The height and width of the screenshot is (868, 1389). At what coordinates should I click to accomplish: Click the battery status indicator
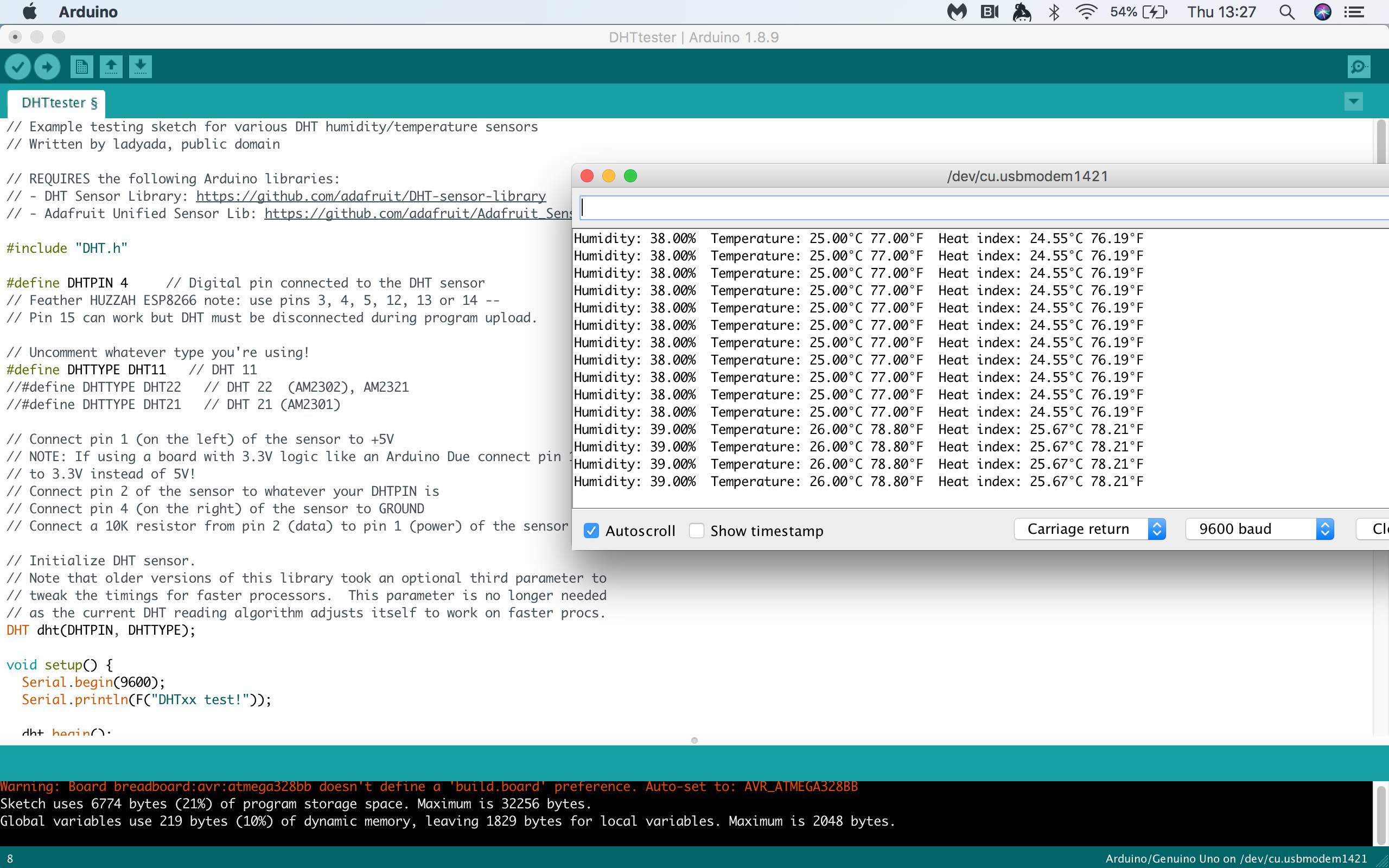tap(1138, 12)
